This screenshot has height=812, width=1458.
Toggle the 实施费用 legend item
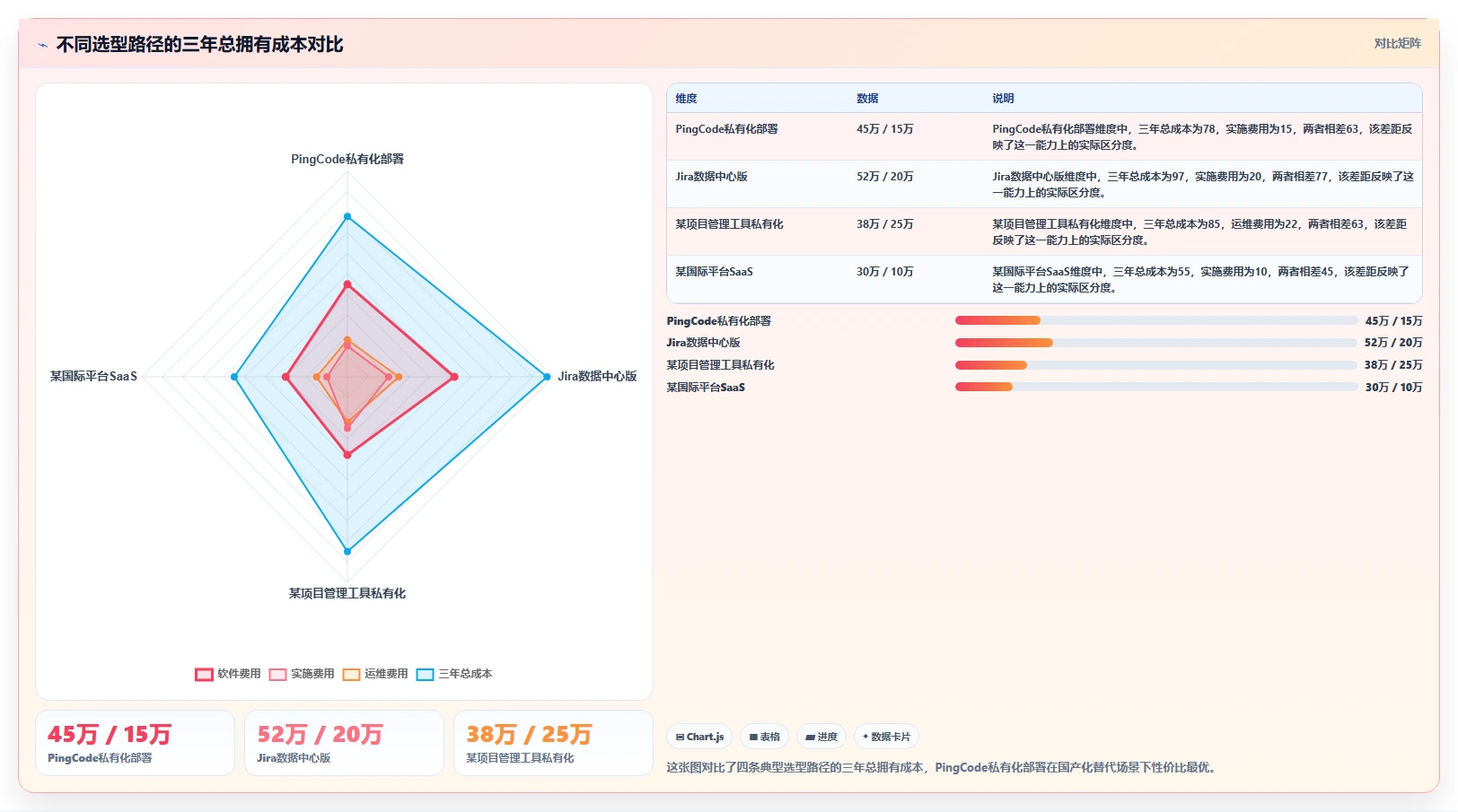click(302, 674)
